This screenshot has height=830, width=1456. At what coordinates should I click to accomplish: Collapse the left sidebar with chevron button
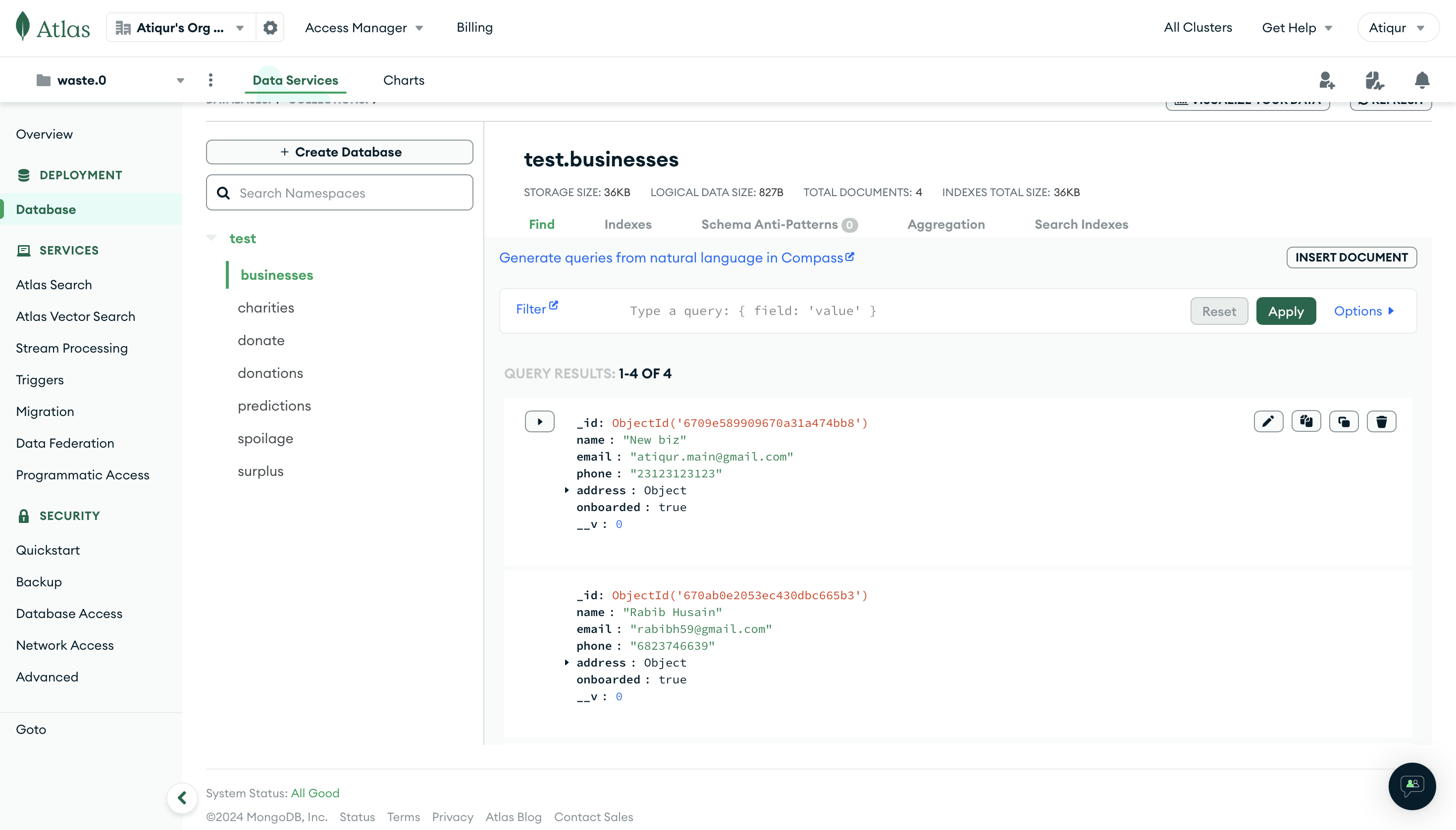click(182, 797)
